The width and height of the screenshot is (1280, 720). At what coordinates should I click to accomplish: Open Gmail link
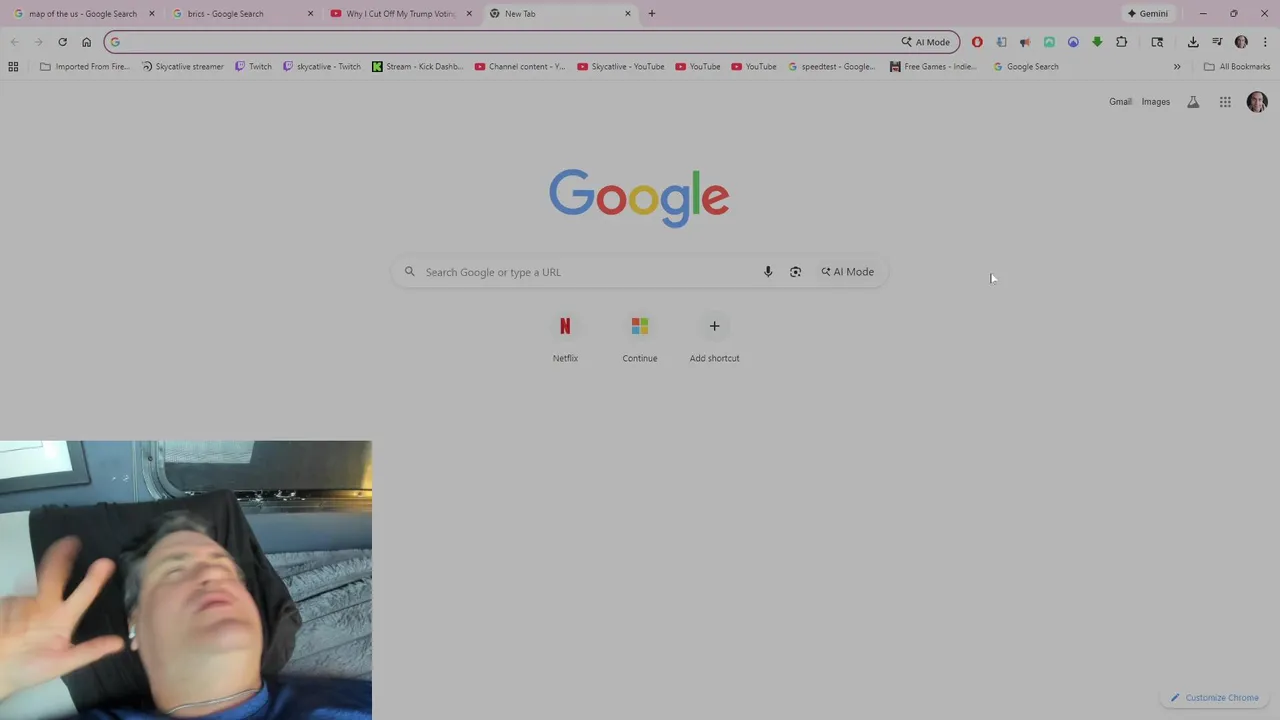[x=1120, y=102]
